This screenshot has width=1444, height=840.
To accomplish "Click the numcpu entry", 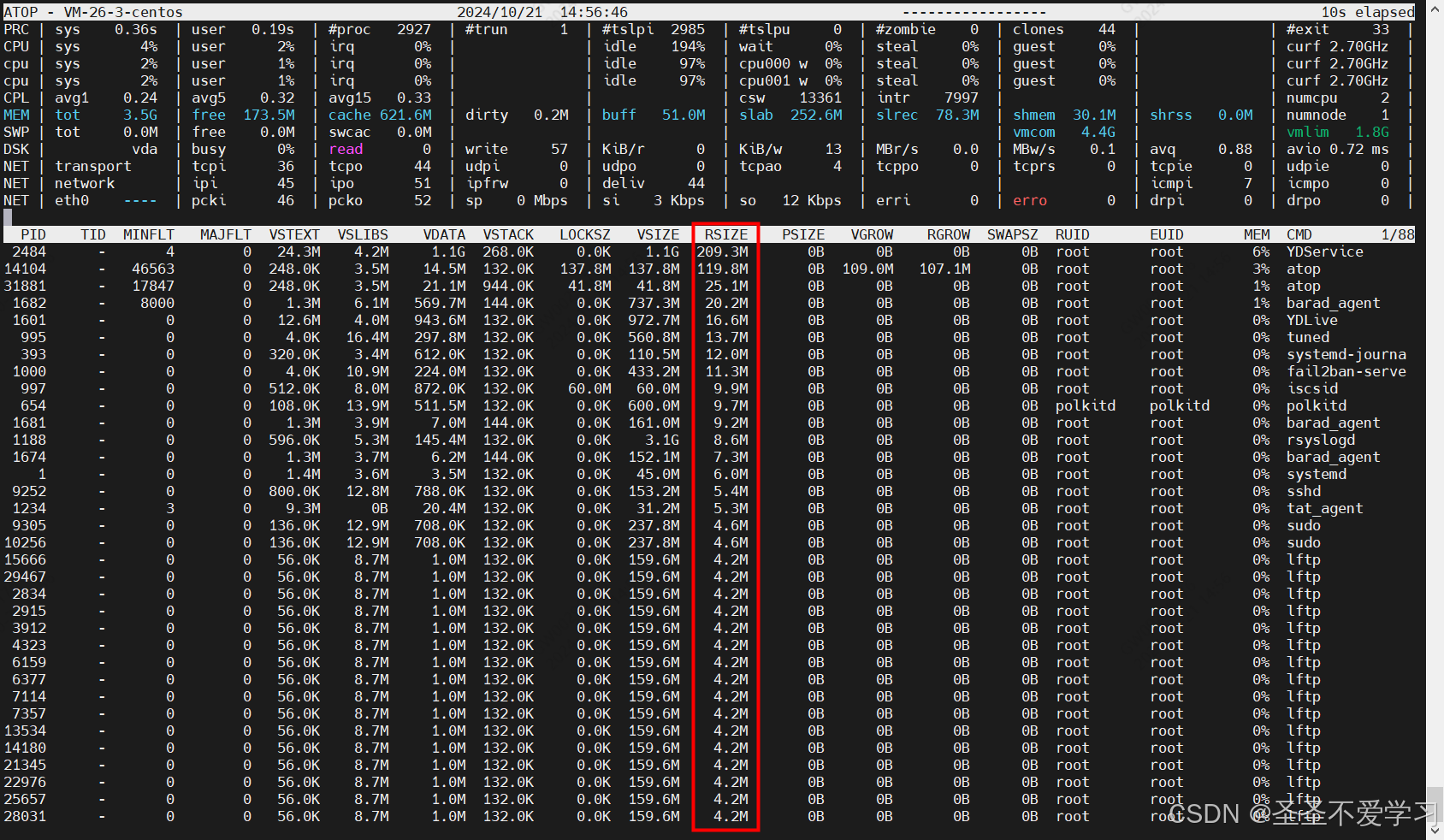I will pos(1338,98).
